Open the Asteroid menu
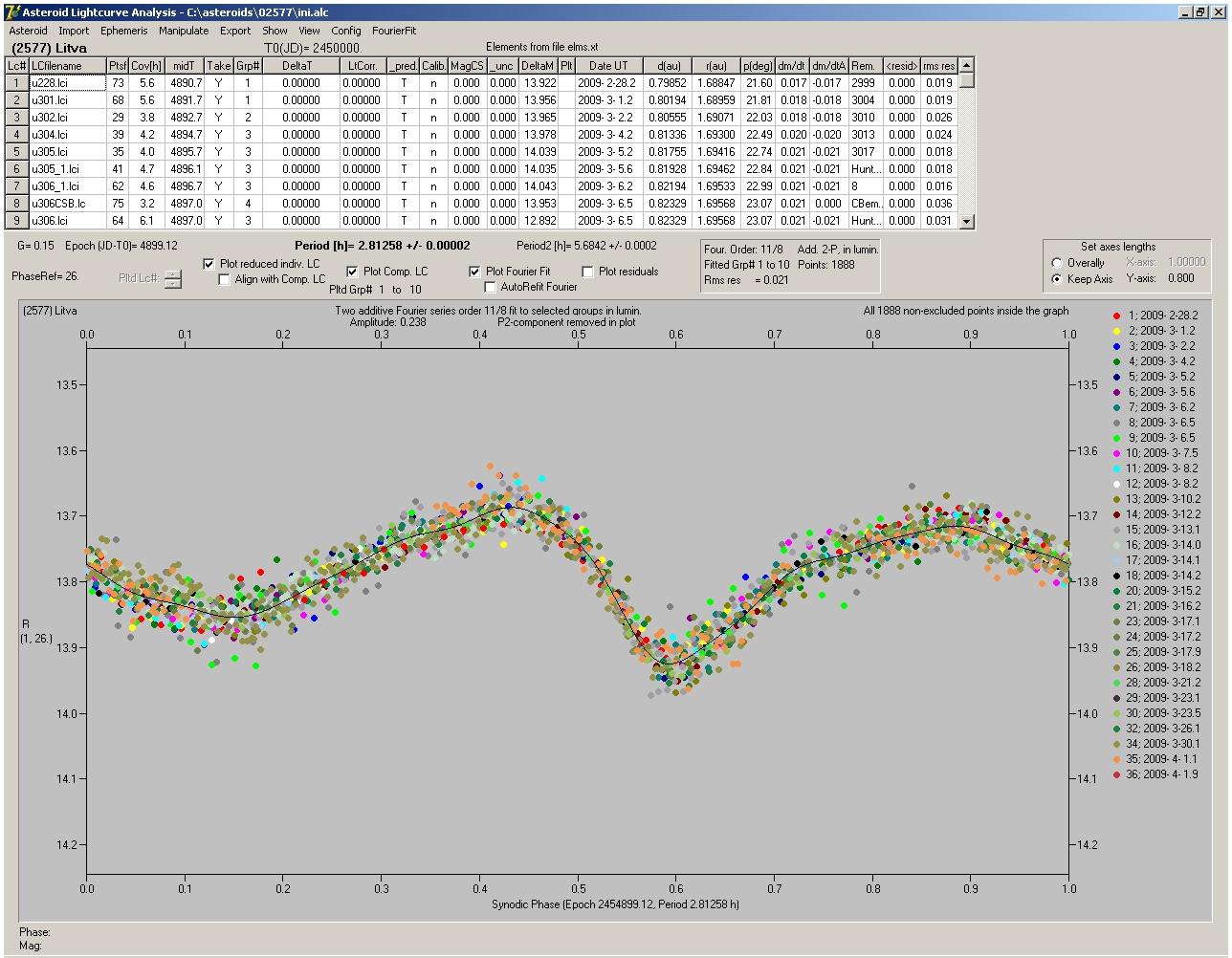The image size is (1232, 958). pos(28,31)
